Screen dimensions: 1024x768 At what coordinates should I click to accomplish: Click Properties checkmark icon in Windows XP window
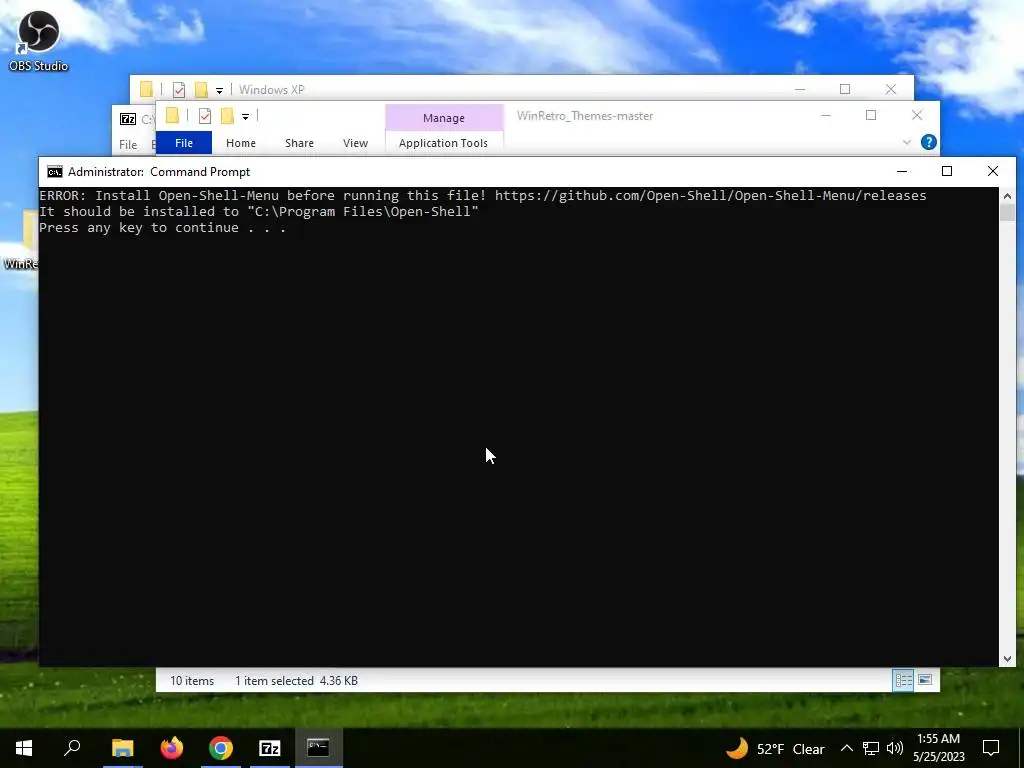pyautogui.click(x=178, y=89)
